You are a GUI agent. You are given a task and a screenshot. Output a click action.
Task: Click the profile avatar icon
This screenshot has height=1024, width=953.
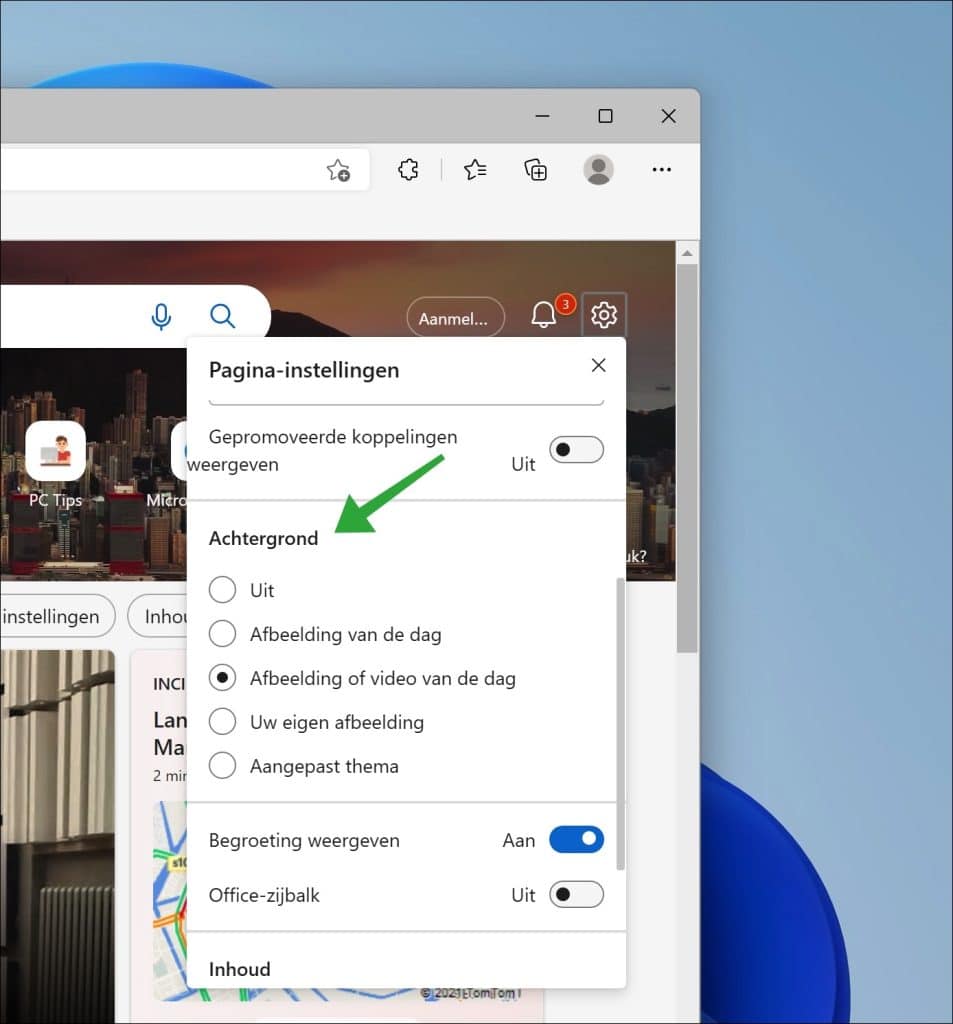pyautogui.click(x=598, y=170)
